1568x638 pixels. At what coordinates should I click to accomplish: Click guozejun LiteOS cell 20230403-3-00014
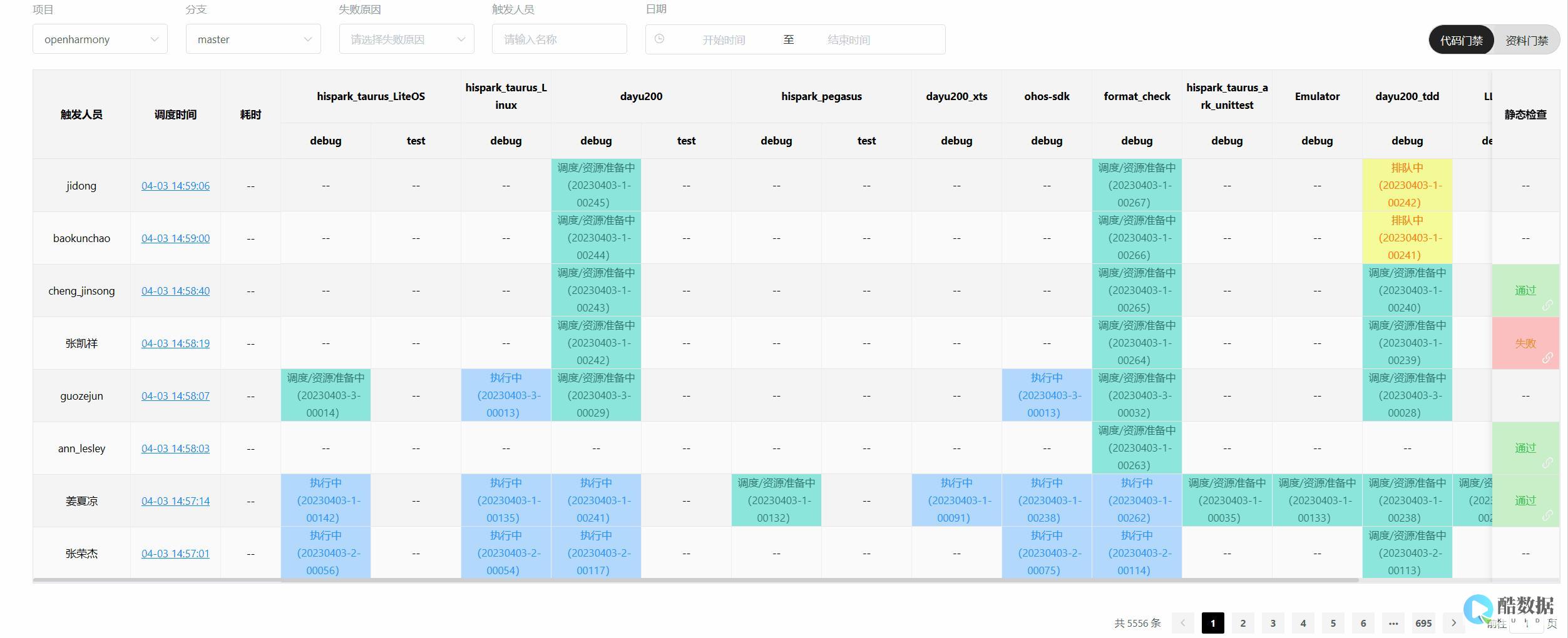pyautogui.click(x=325, y=395)
